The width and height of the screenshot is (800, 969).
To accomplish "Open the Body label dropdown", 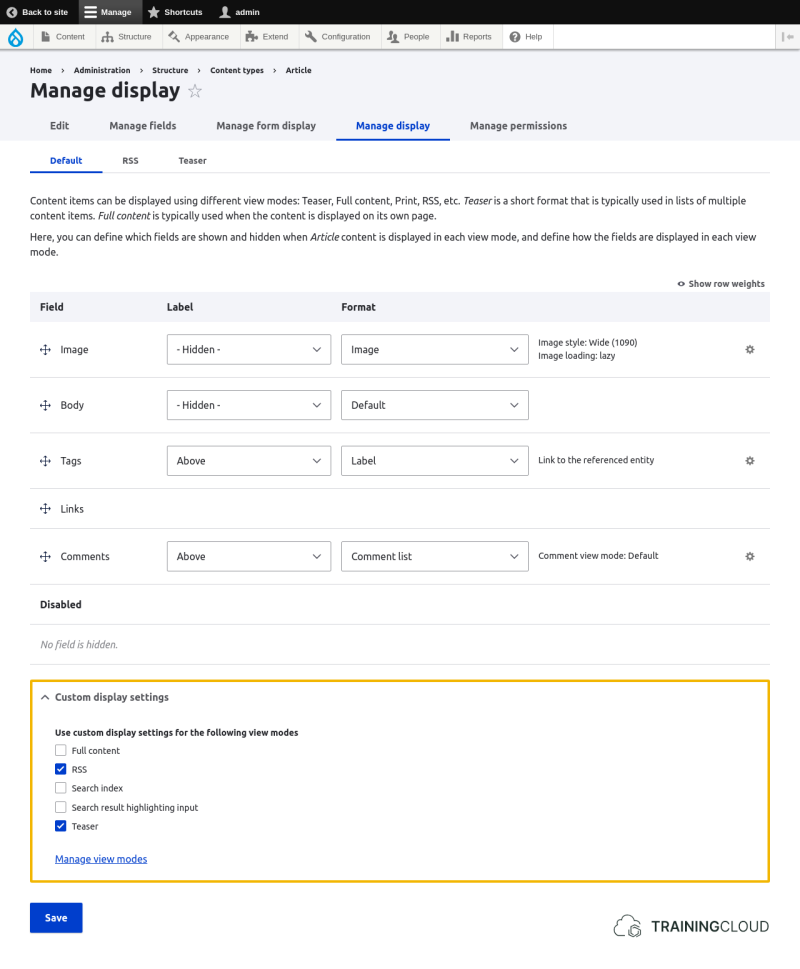I will point(249,405).
